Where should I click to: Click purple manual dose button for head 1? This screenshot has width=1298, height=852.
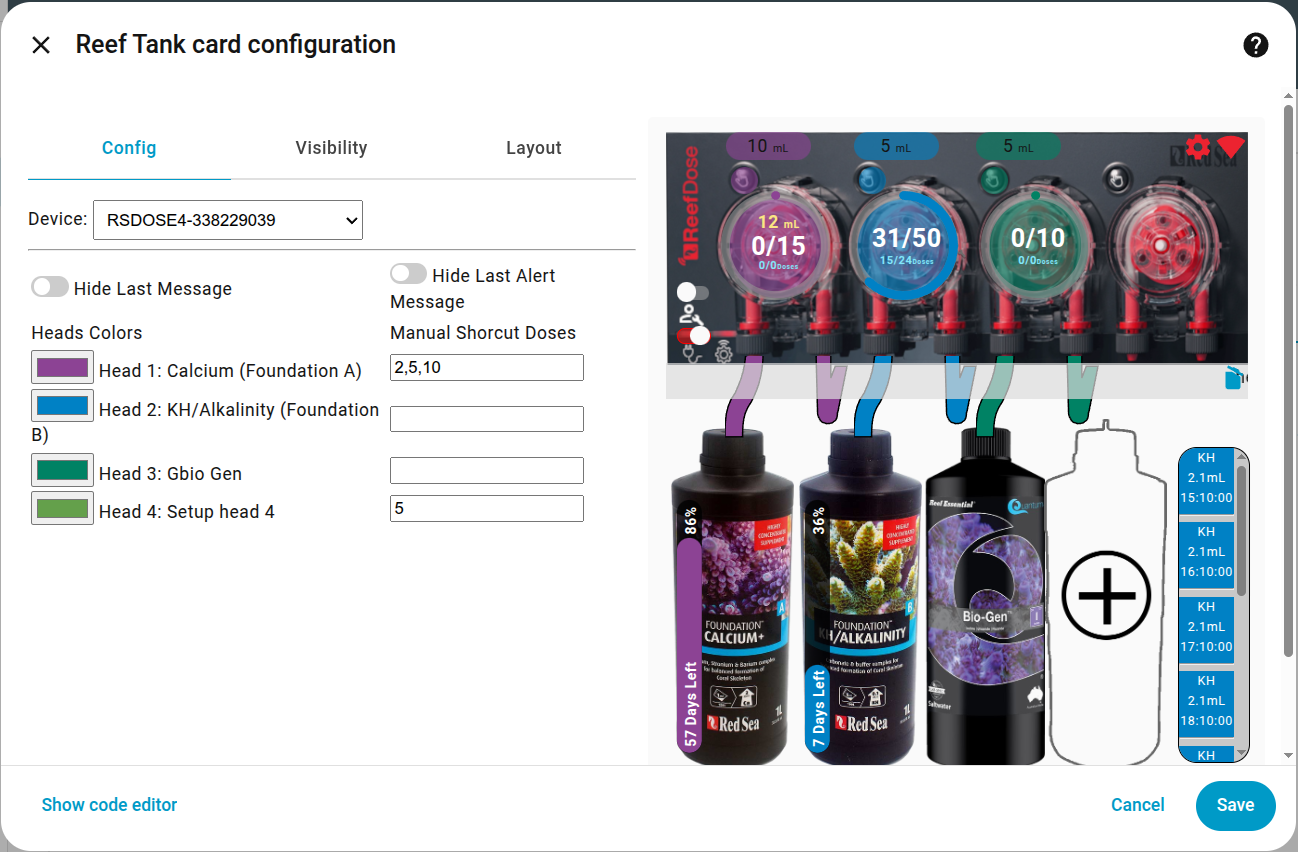coord(743,181)
